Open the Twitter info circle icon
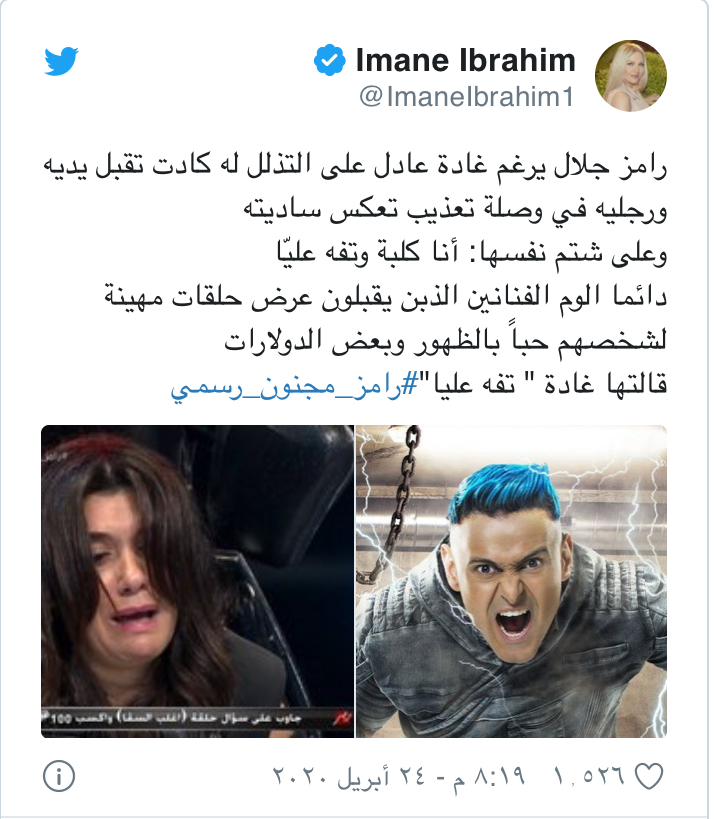 [x=59, y=776]
